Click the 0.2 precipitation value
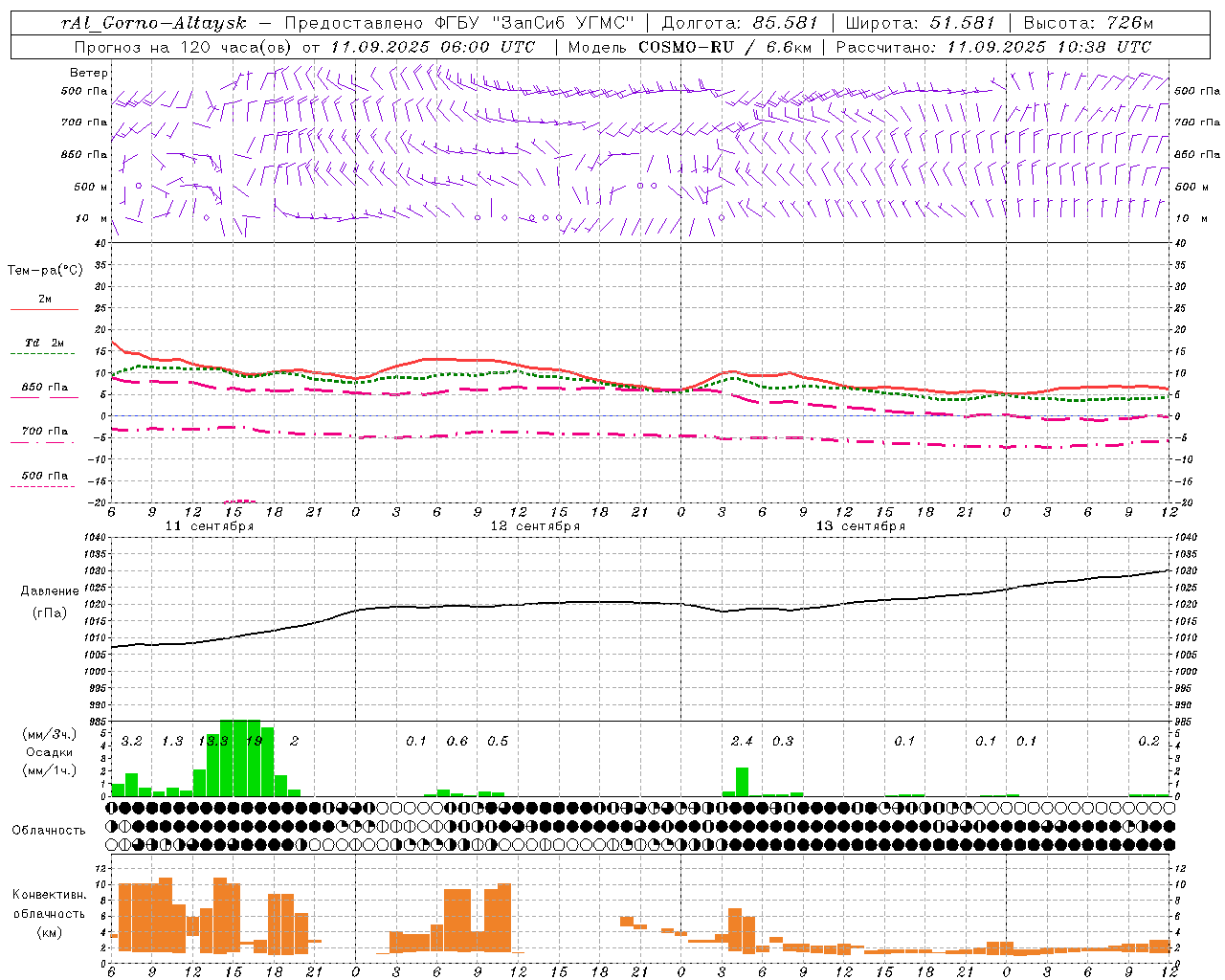Viewport: 1225px width, 980px height. coord(1148,742)
